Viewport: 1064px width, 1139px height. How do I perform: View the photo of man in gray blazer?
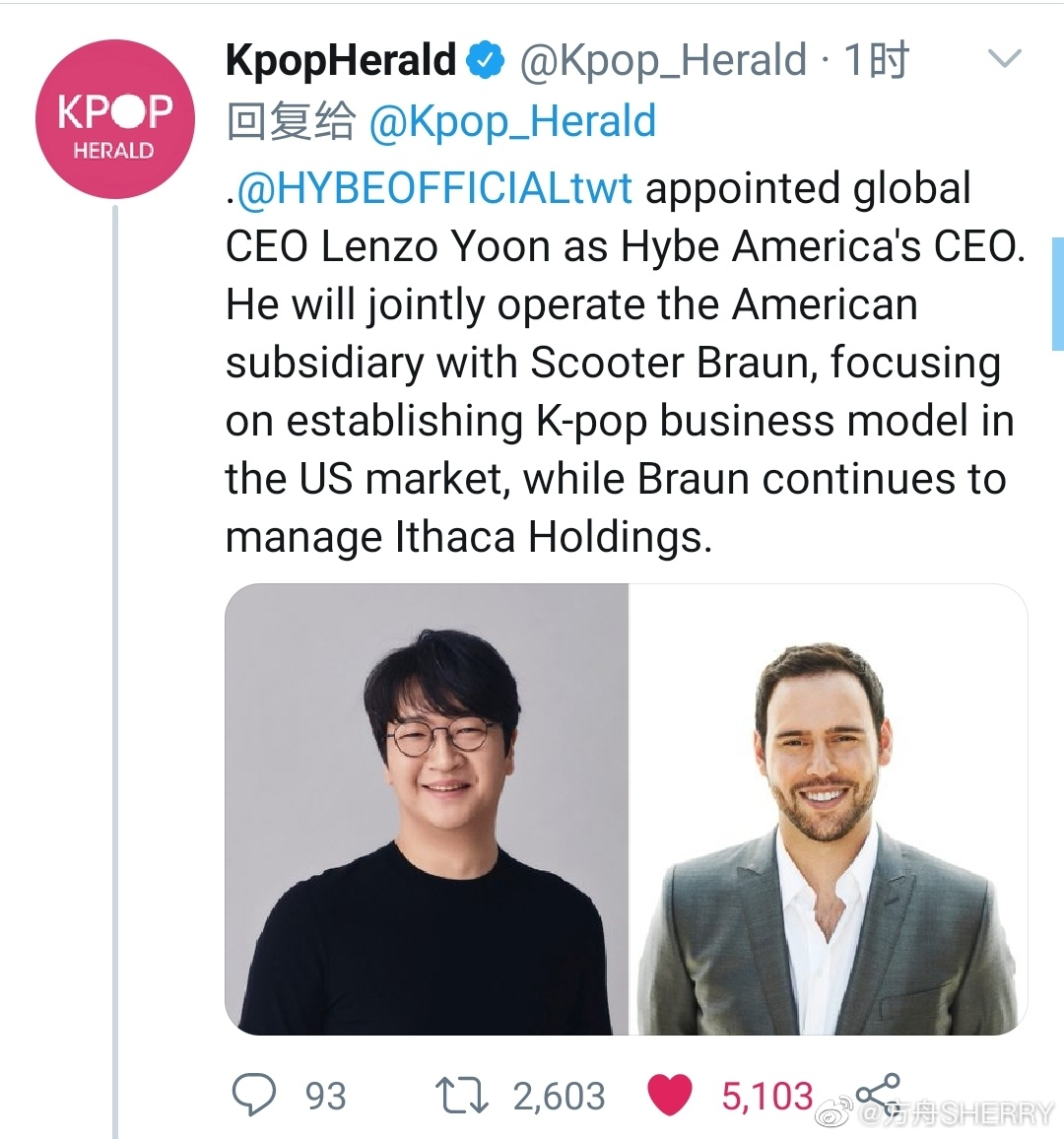pyautogui.click(x=828, y=809)
